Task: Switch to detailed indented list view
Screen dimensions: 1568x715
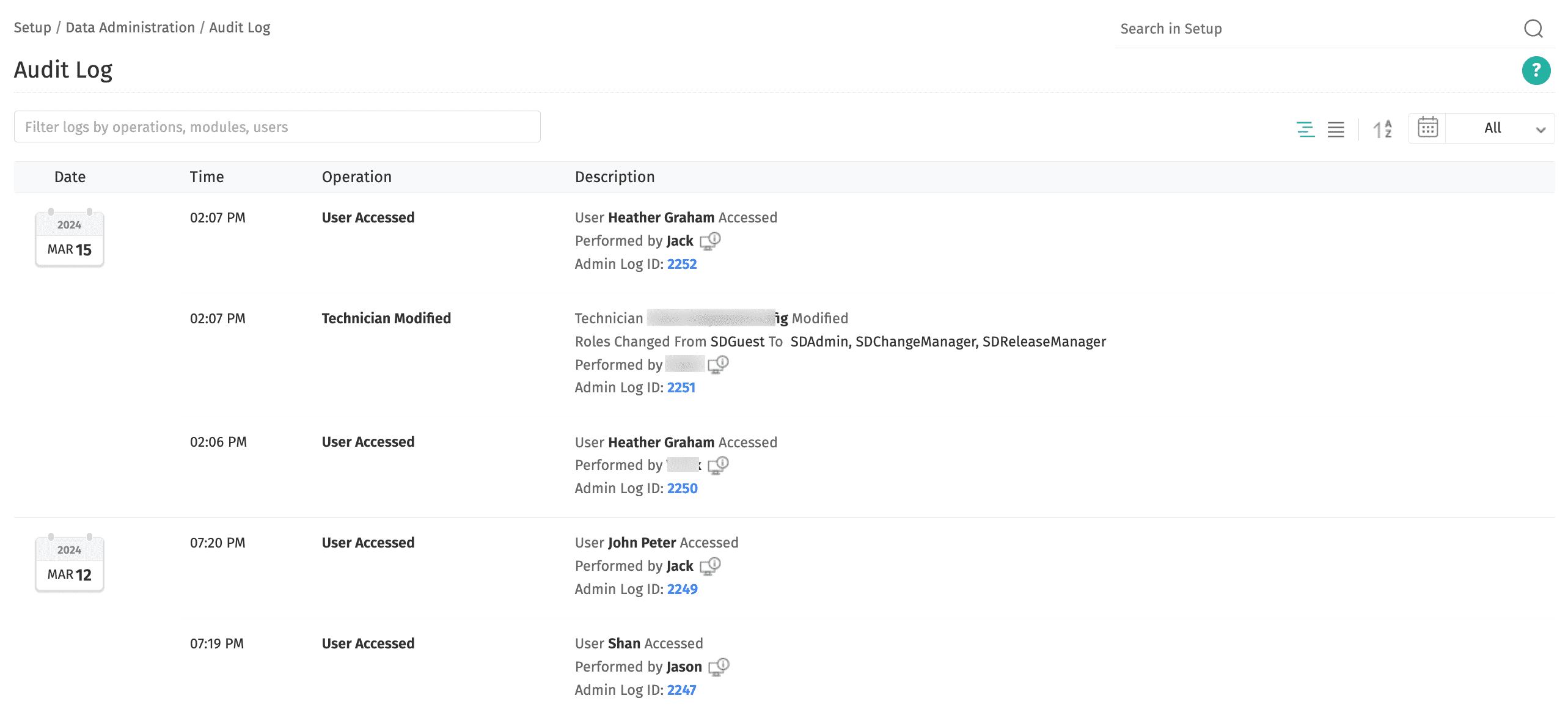Action: click(1305, 129)
